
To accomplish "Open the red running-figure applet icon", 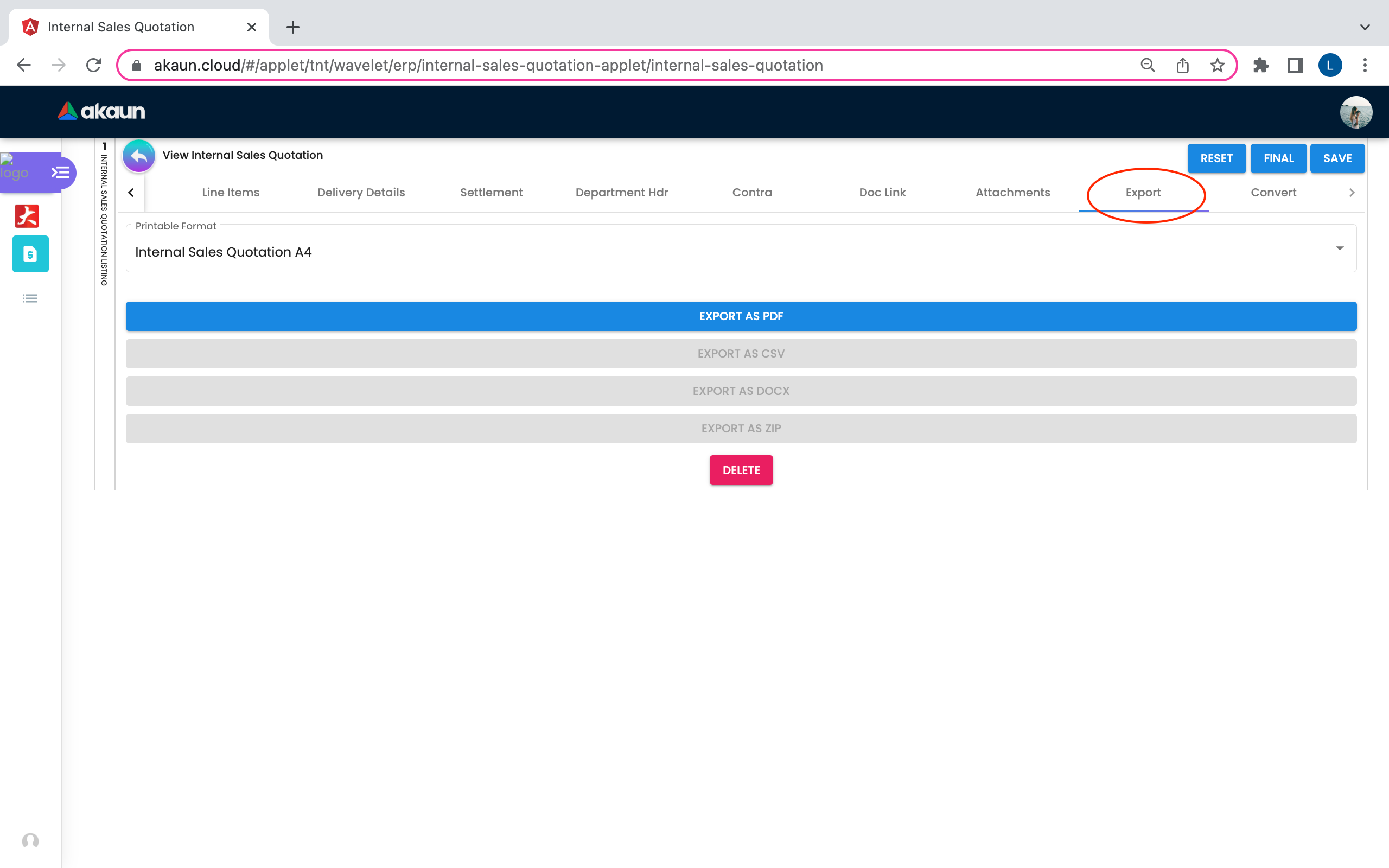I will 27,216.
